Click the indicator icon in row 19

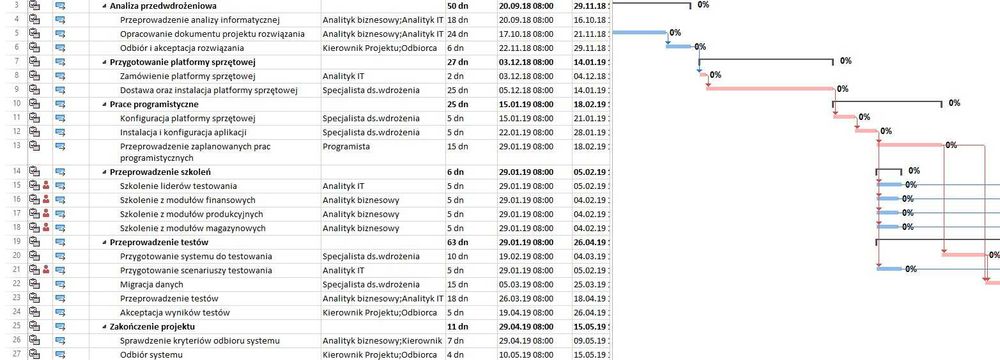34,242
